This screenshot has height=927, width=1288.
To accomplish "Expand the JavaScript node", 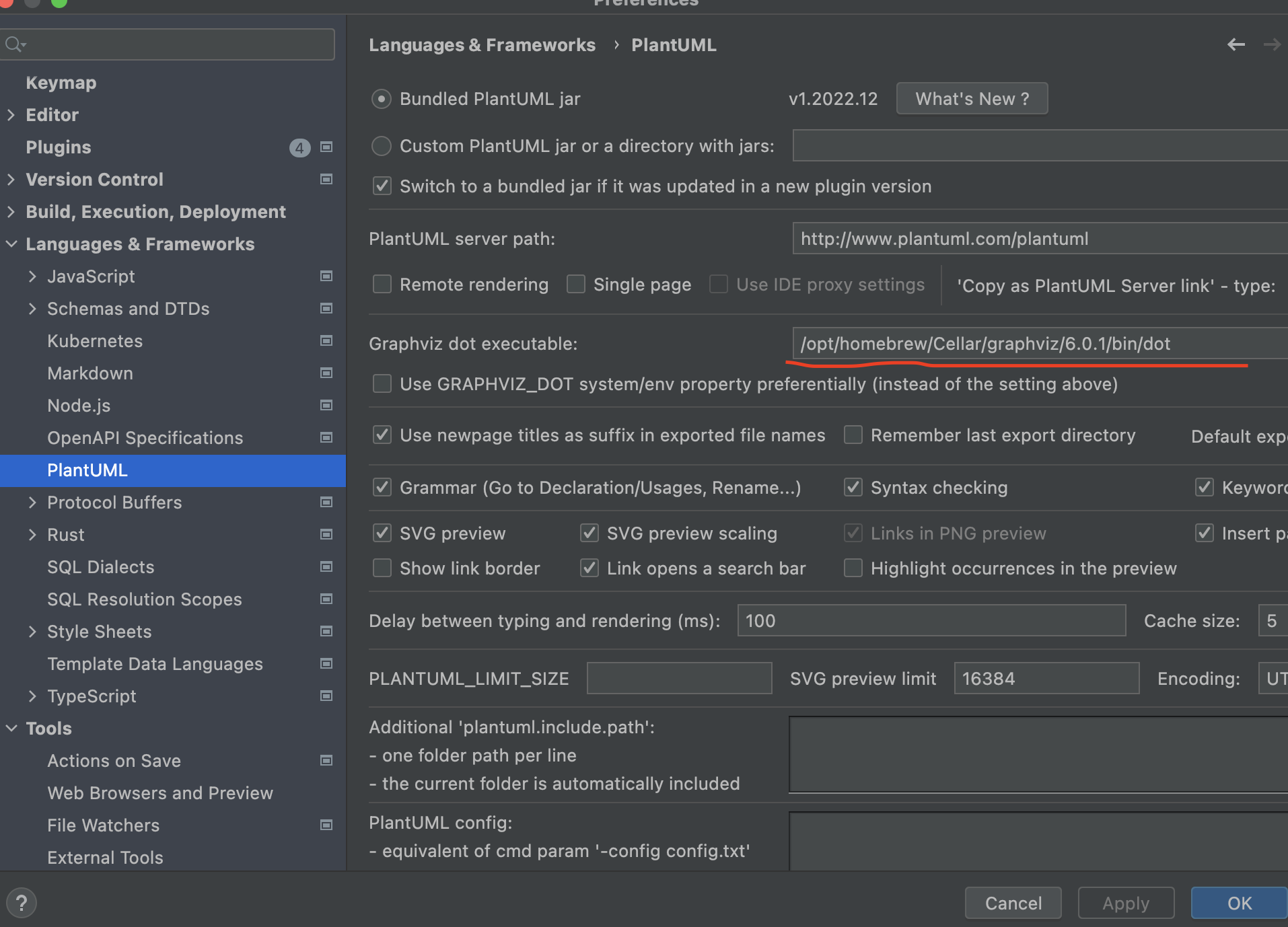I will coord(32,276).
